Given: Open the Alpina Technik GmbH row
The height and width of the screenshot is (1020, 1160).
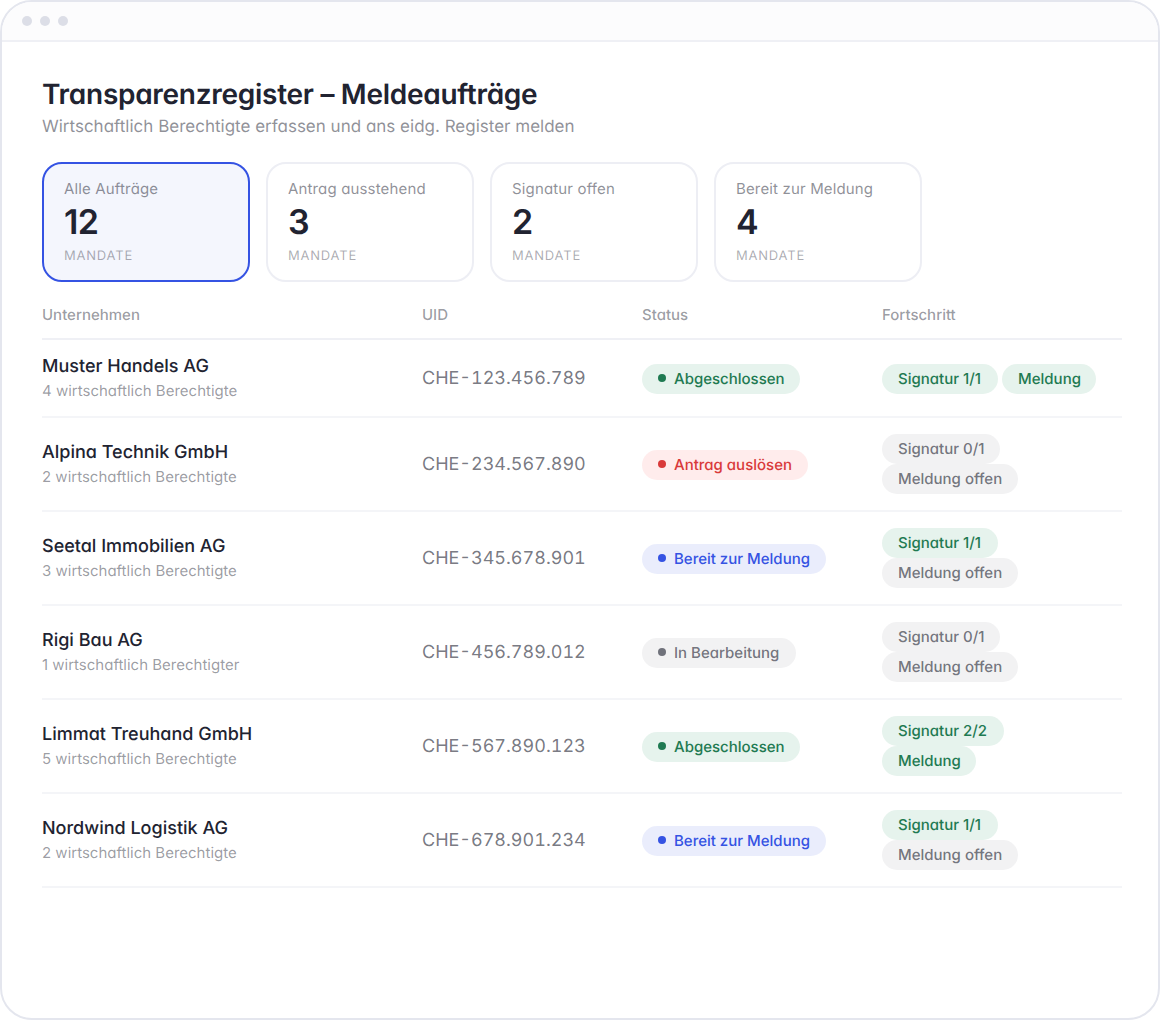Looking at the screenshot, I should (x=581, y=464).
